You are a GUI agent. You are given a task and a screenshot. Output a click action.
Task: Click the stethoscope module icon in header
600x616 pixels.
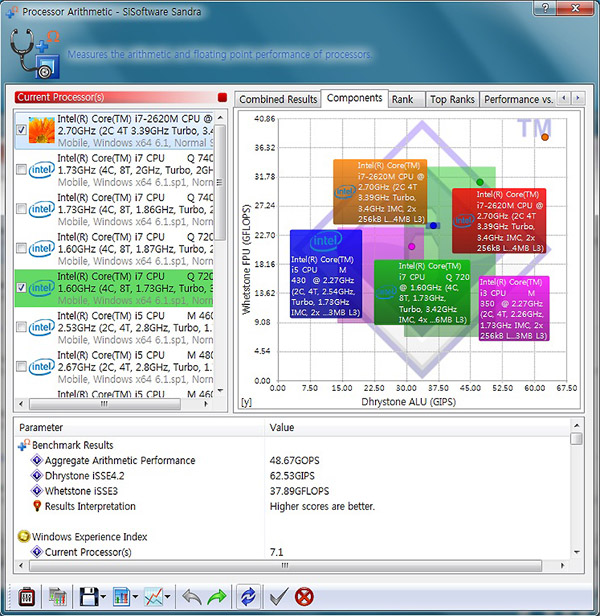pyautogui.click(x=35, y=54)
